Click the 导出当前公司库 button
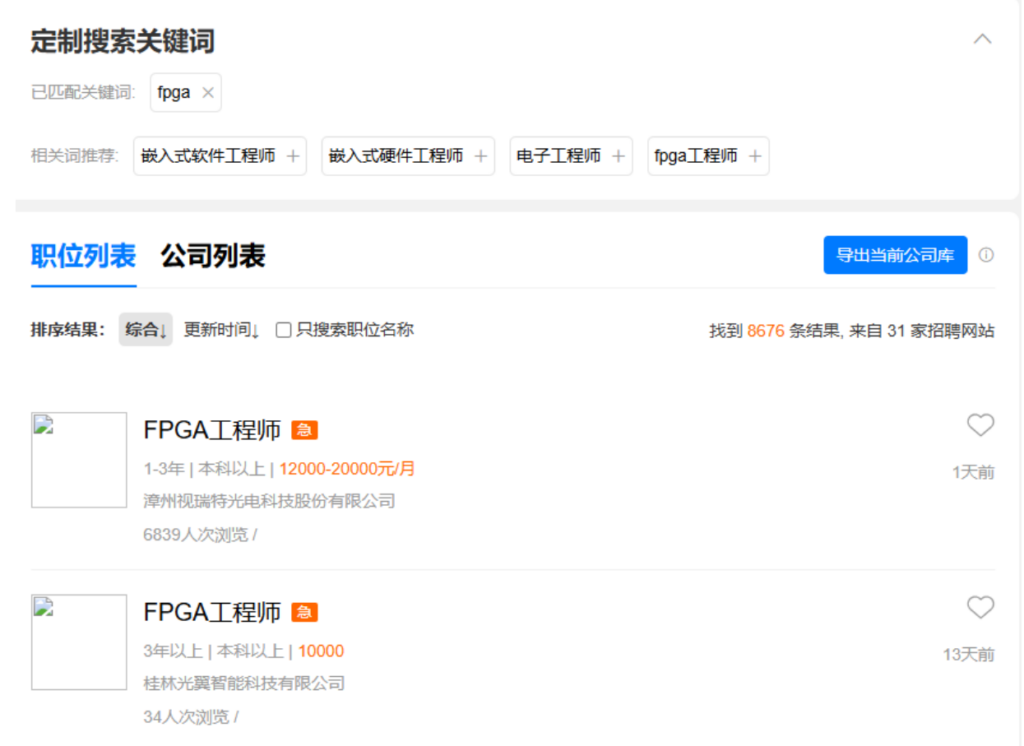The image size is (1024, 746). [x=895, y=255]
